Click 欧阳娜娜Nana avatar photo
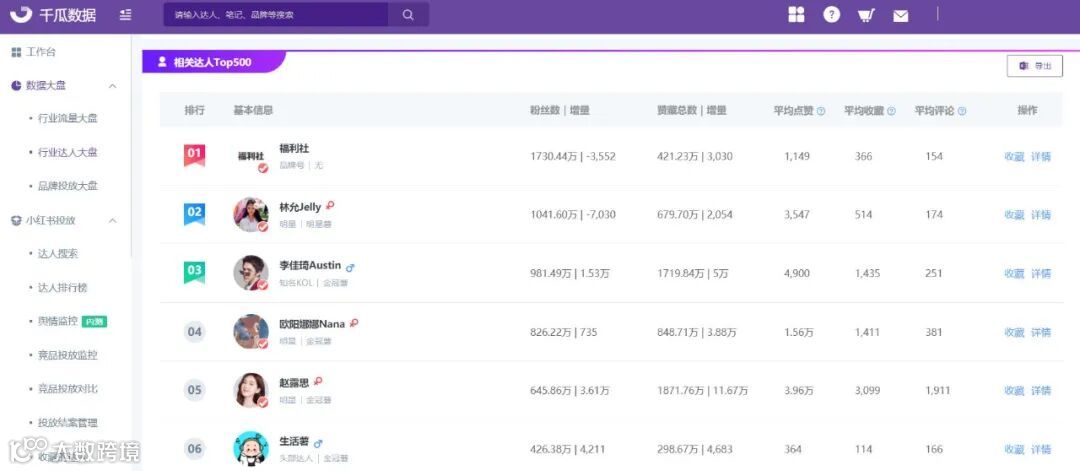The image size is (1080, 471). click(251, 332)
